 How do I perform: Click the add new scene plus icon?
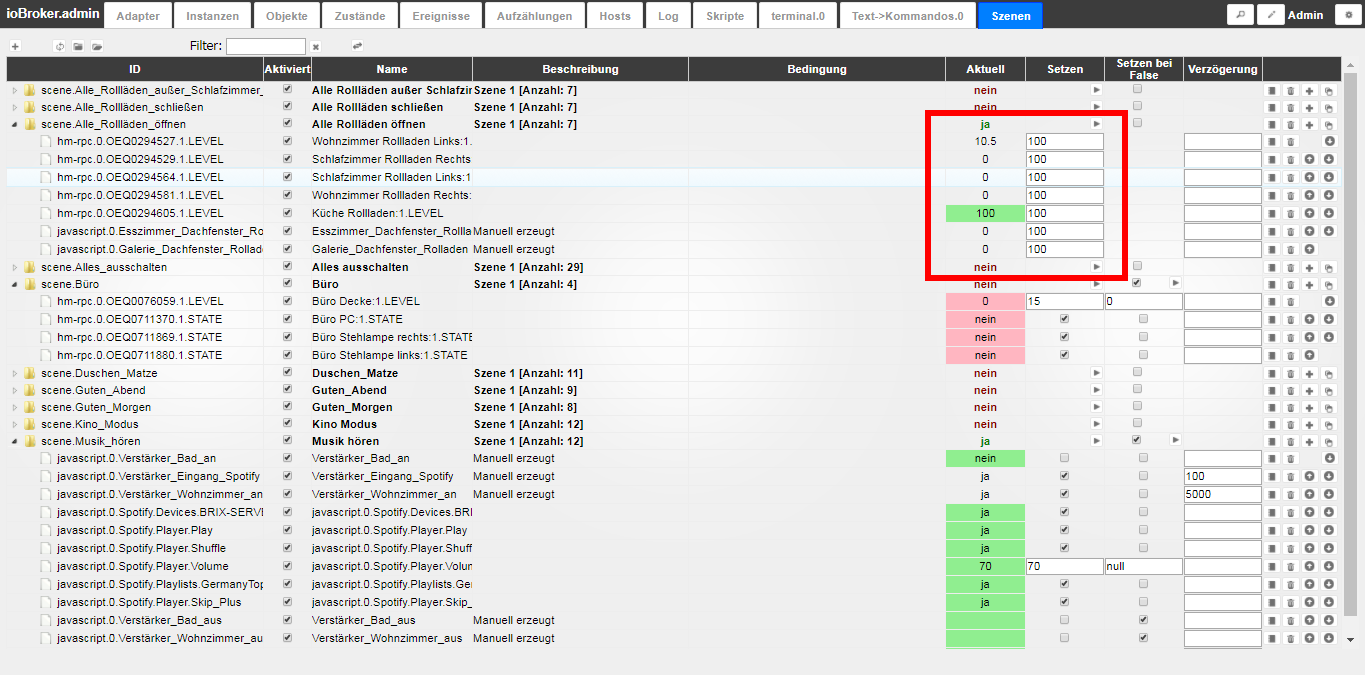pos(15,47)
